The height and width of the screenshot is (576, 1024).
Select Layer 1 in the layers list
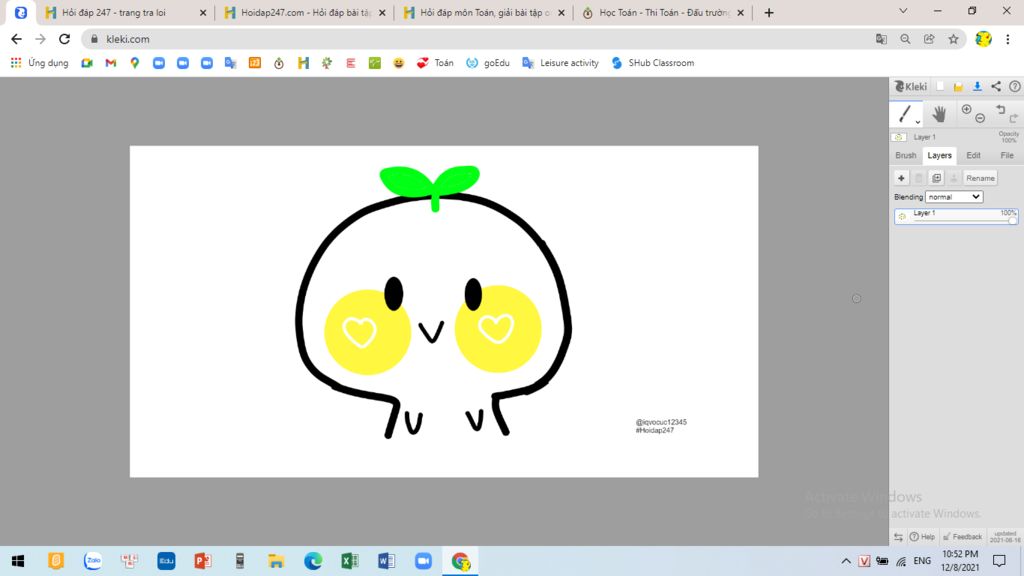956,216
